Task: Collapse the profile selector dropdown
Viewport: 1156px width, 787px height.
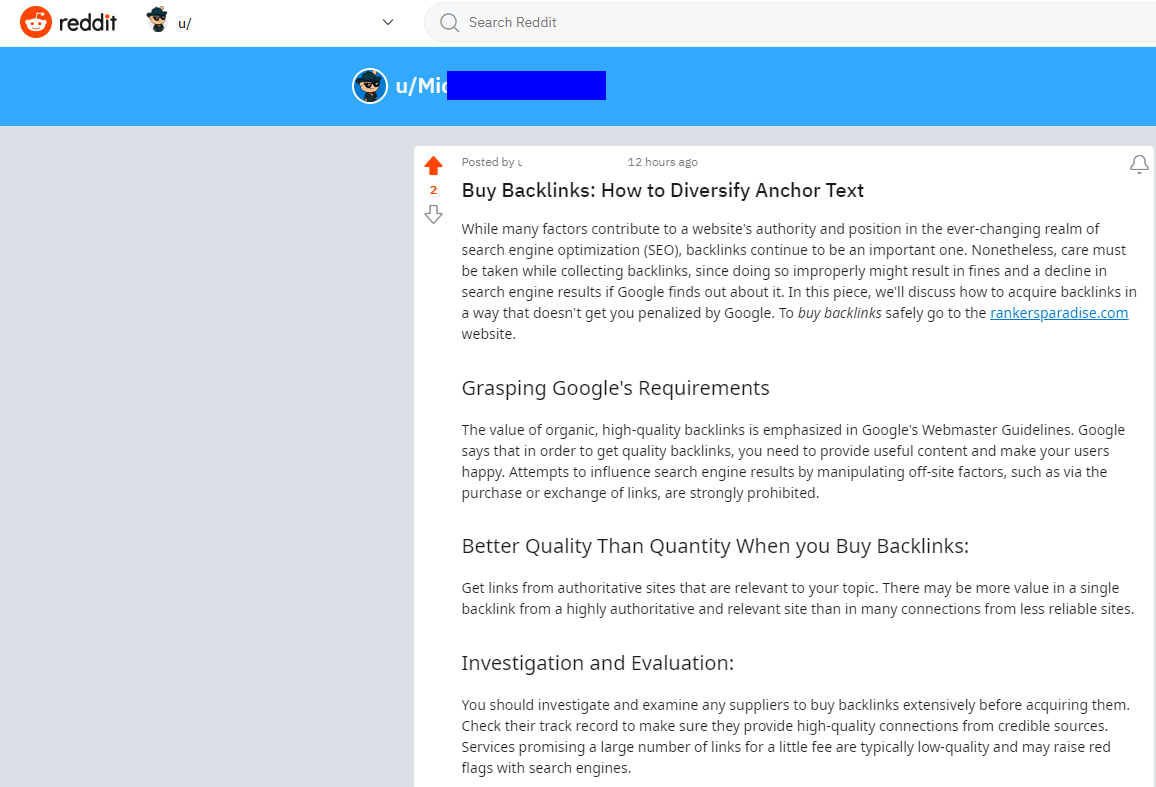Action: (x=388, y=21)
